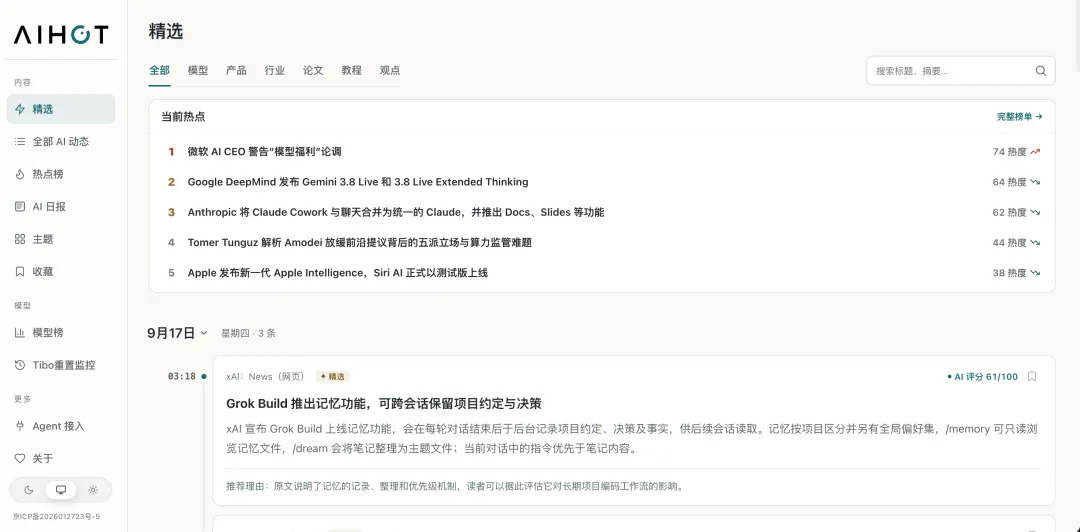Open Google DeepMind Gemini 3.8 Live topic

click(x=358, y=182)
